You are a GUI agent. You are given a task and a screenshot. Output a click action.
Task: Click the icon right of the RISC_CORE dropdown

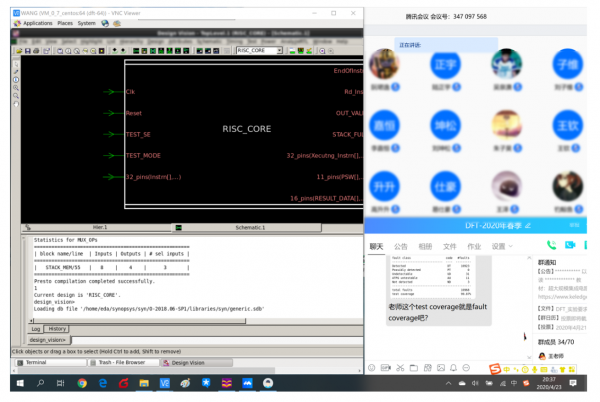pyautogui.click(x=292, y=50)
